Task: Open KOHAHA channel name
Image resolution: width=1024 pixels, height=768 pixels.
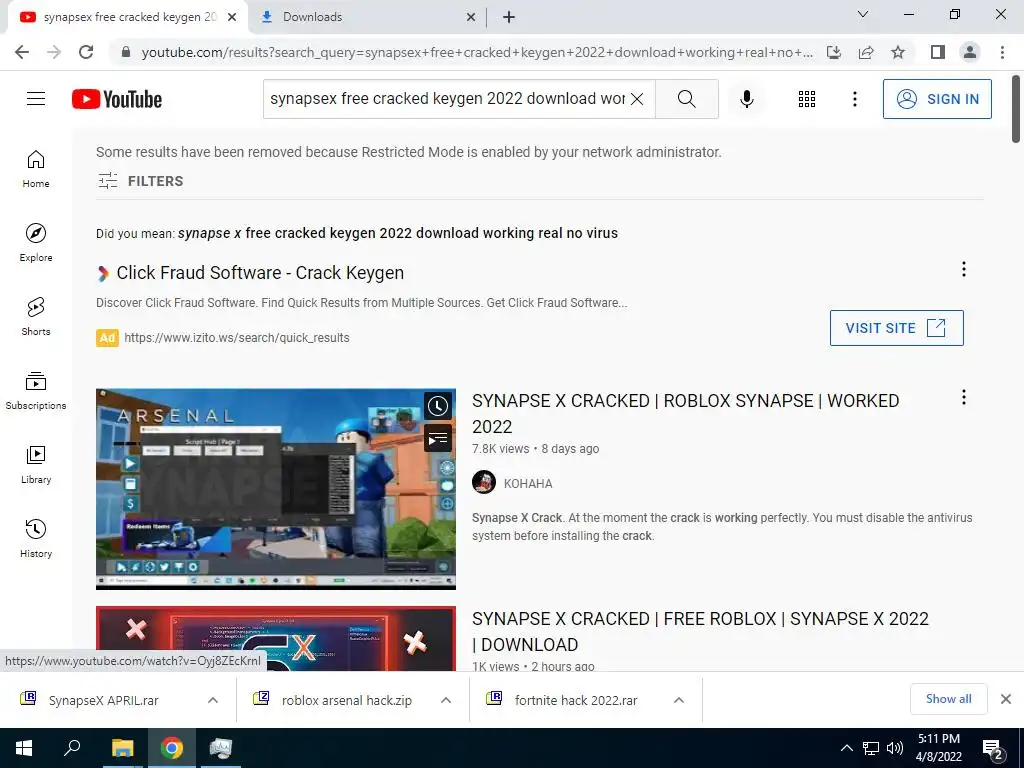Action: coord(528,484)
